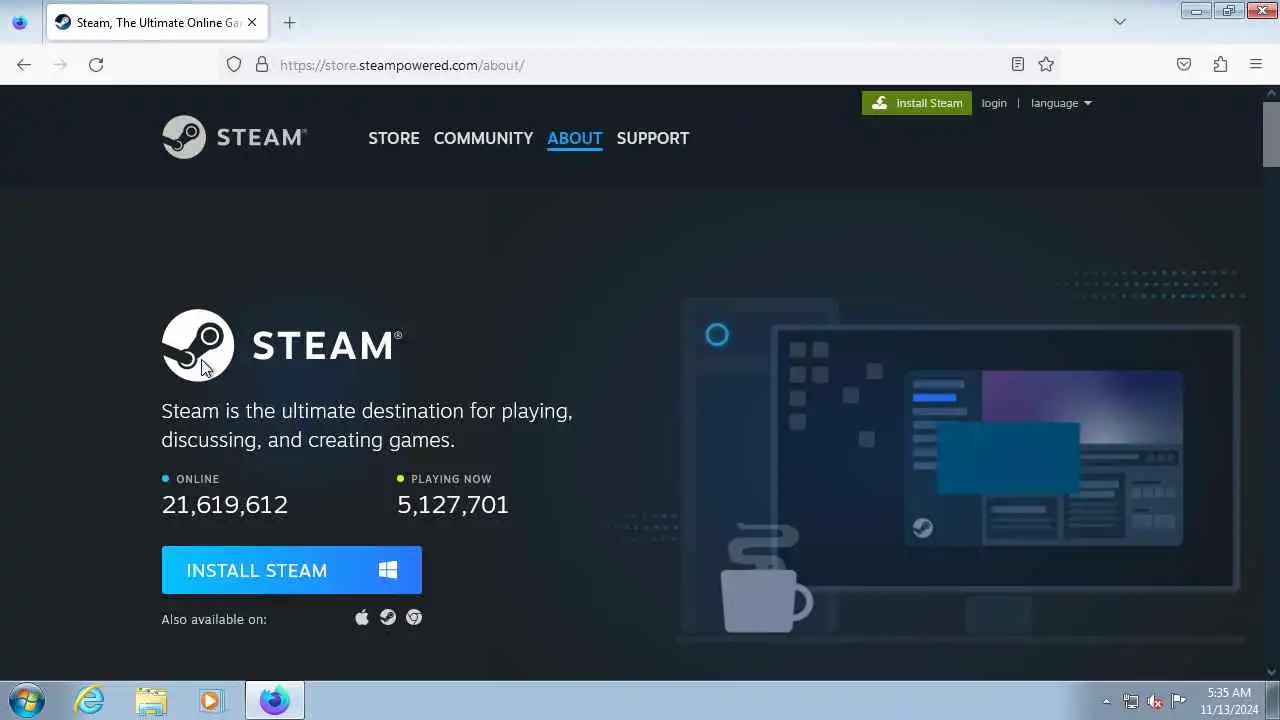Open the SUPPORT menu item
This screenshot has height=720, width=1280.
click(653, 138)
